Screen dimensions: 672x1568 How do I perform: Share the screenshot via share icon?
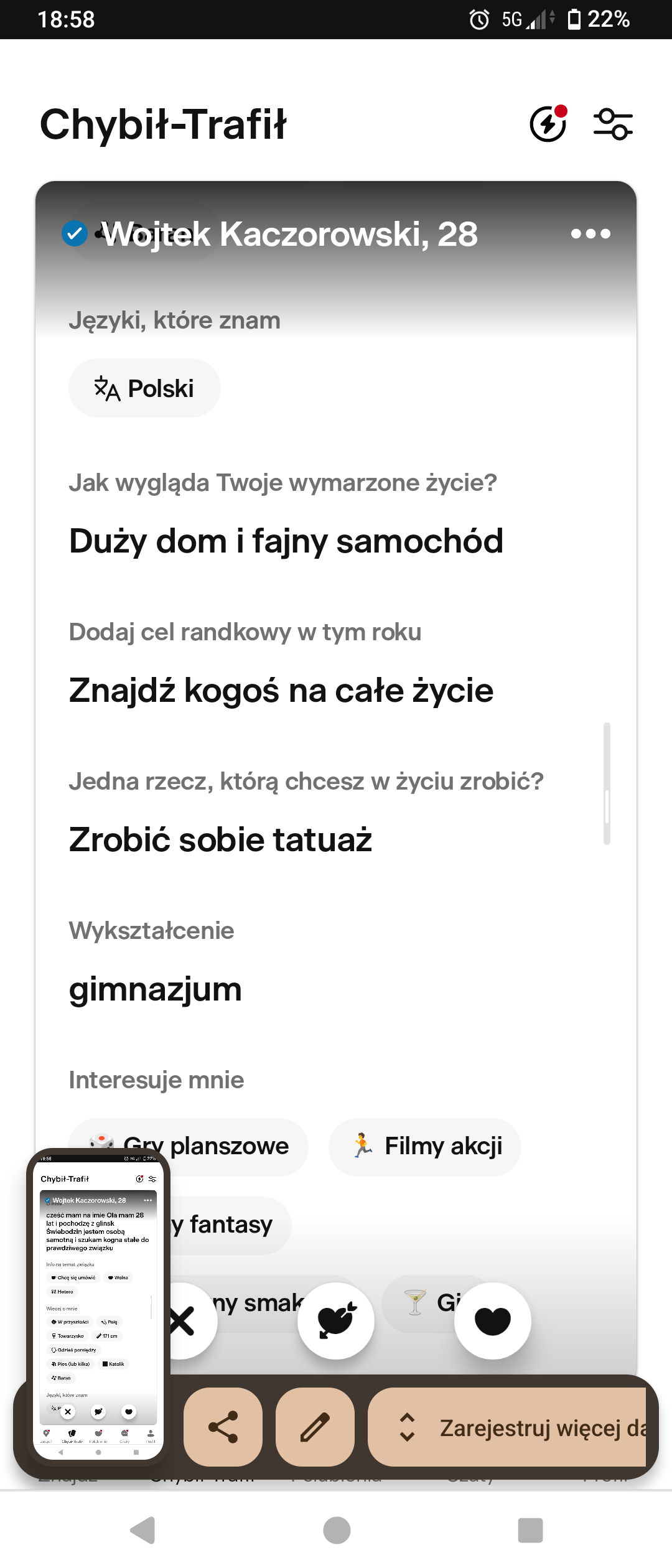[223, 1427]
